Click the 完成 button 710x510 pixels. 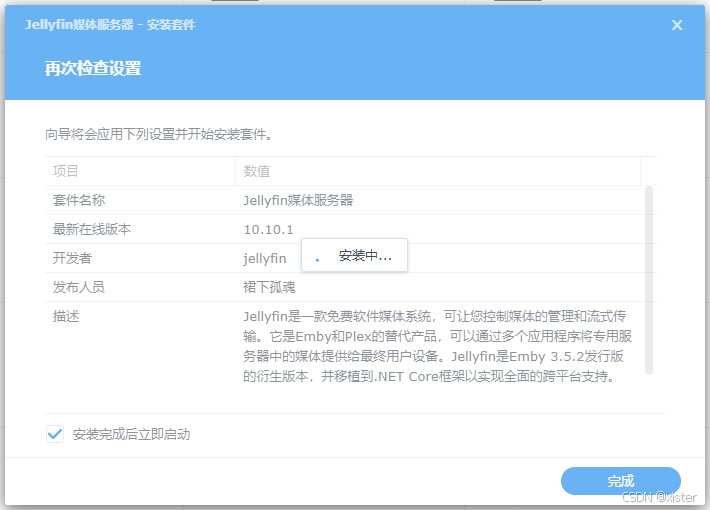(620, 481)
